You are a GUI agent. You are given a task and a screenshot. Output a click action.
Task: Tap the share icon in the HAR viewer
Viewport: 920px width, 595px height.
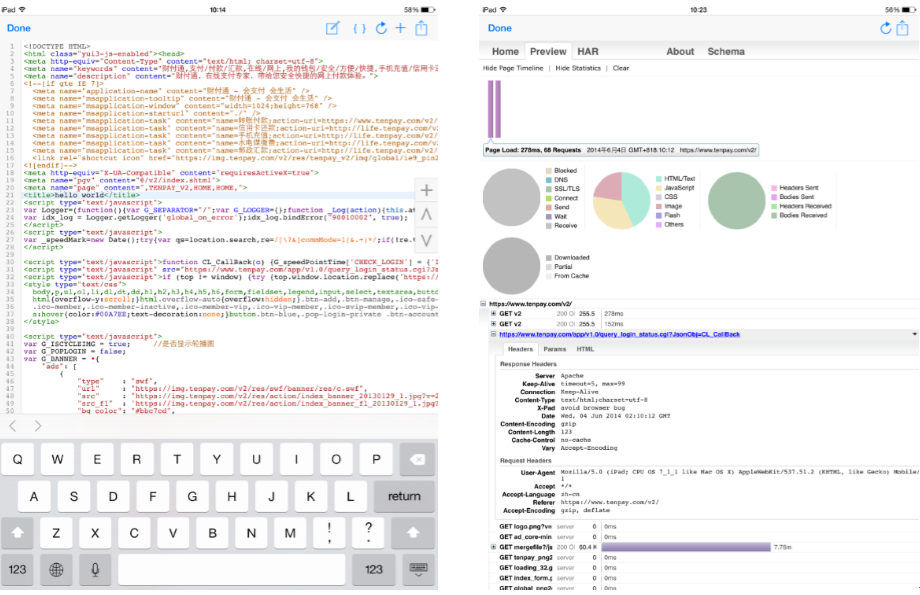(906, 28)
